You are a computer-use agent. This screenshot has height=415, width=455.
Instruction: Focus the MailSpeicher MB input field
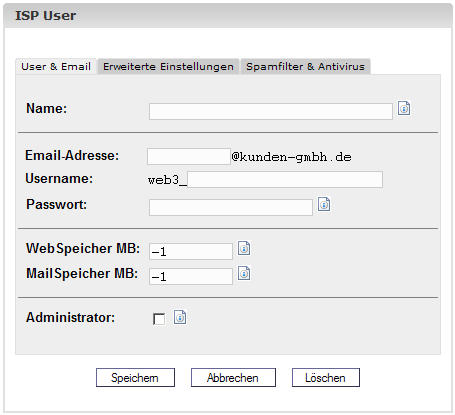click(191, 276)
